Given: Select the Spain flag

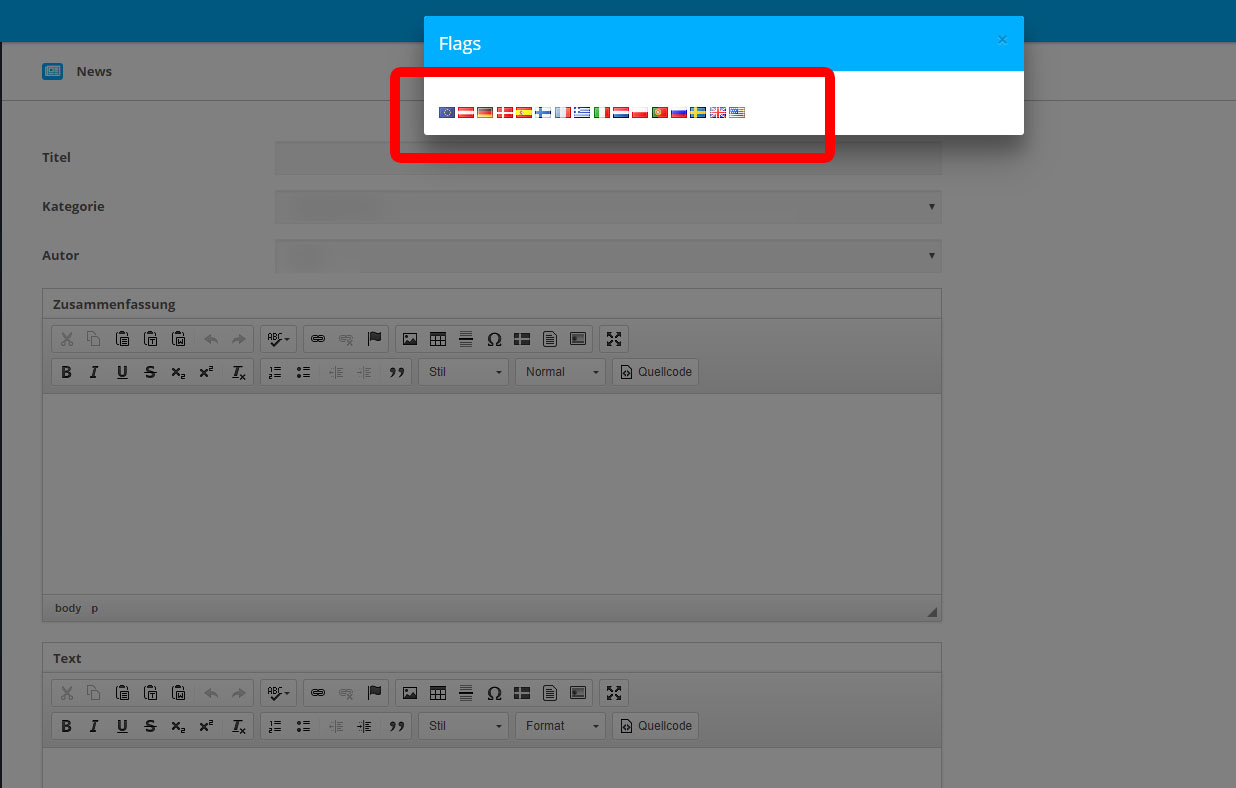Looking at the screenshot, I should pyautogui.click(x=524, y=113).
